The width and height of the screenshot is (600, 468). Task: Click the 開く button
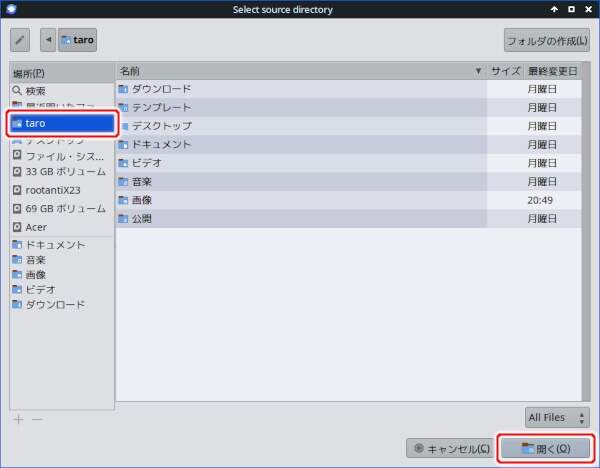click(546, 448)
